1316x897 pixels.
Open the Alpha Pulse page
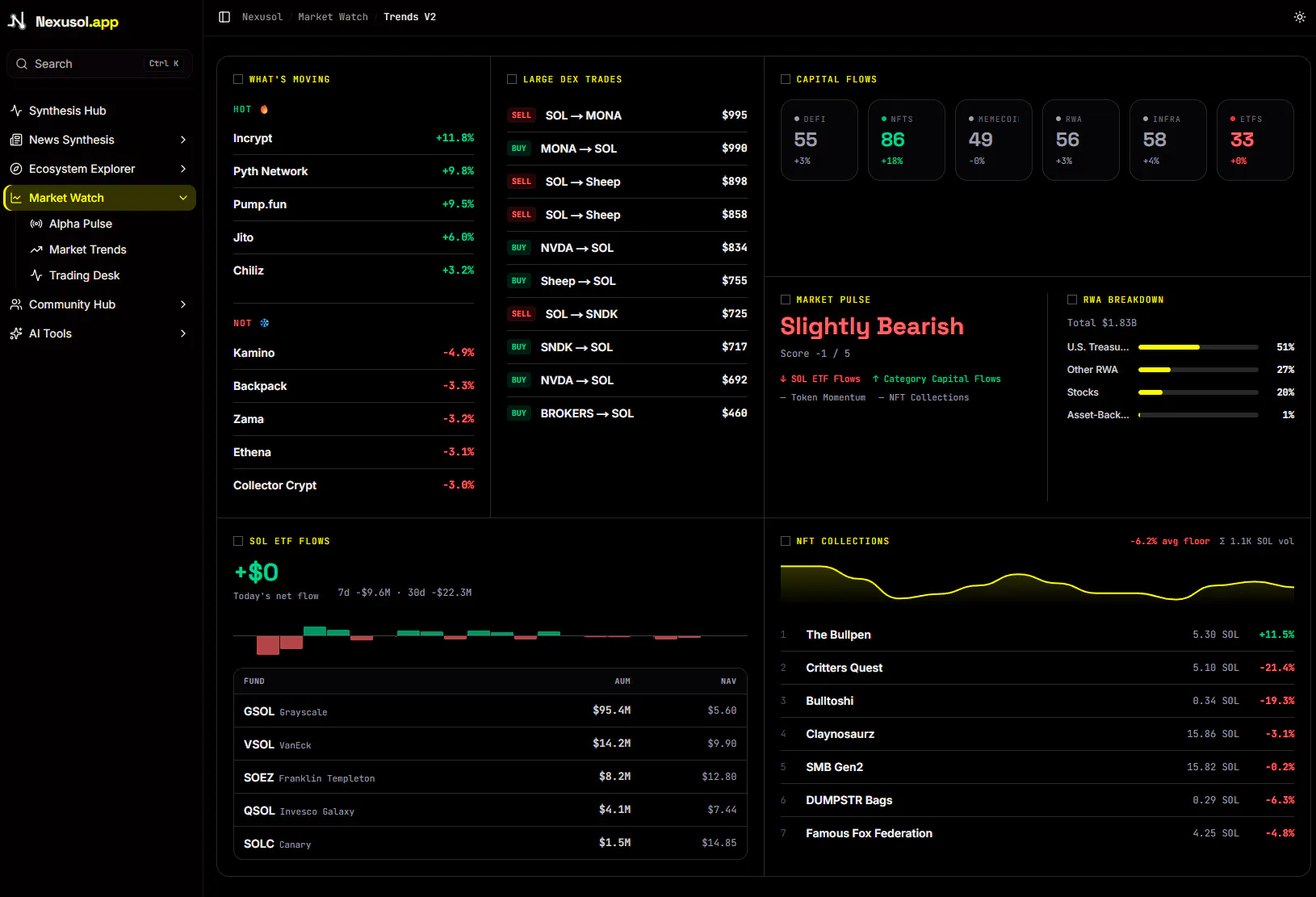click(x=110, y=224)
